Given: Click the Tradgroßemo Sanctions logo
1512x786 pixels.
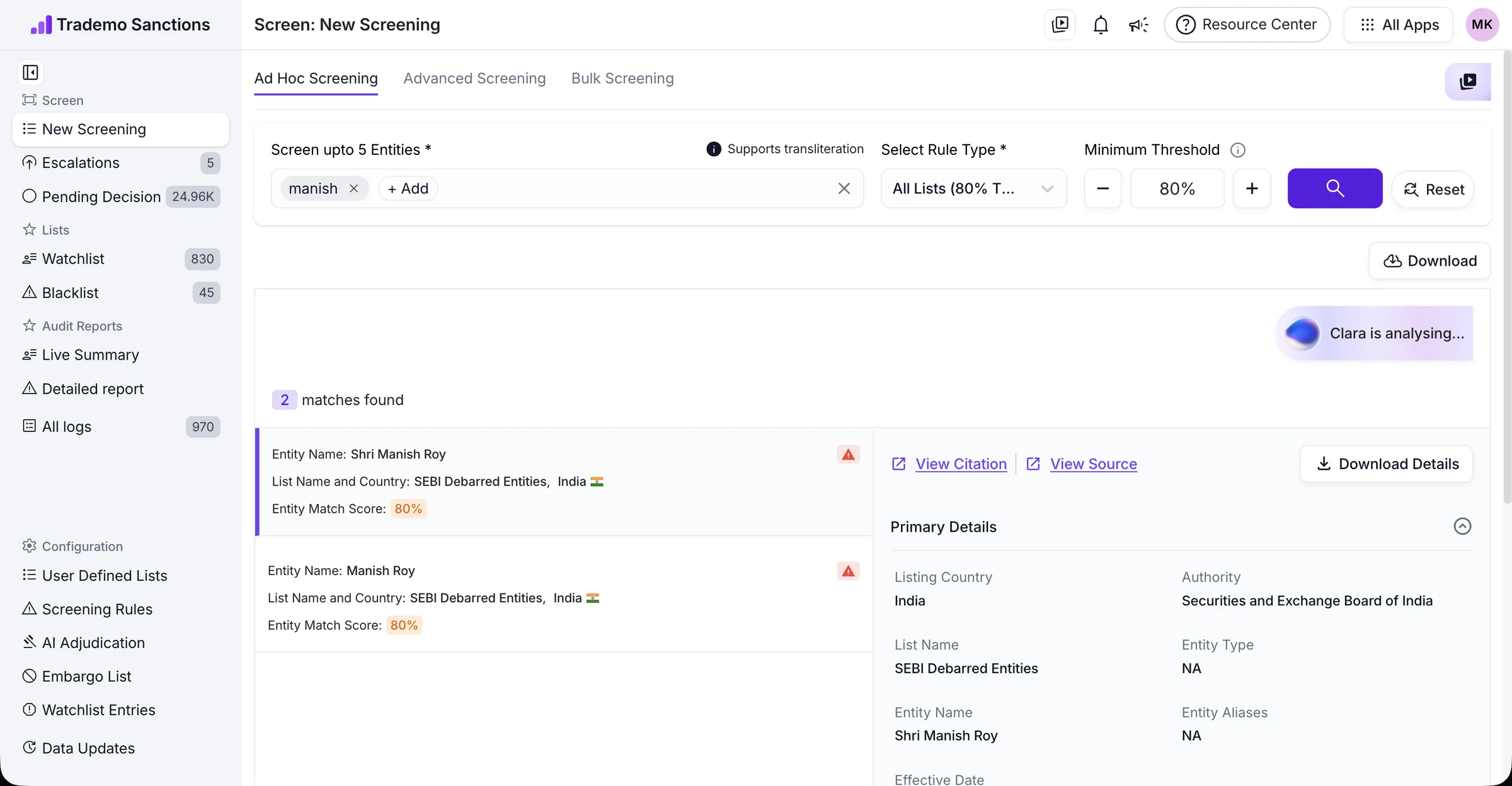Looking at the screenshot, I should pyautogui.click(x=120, y=25).
